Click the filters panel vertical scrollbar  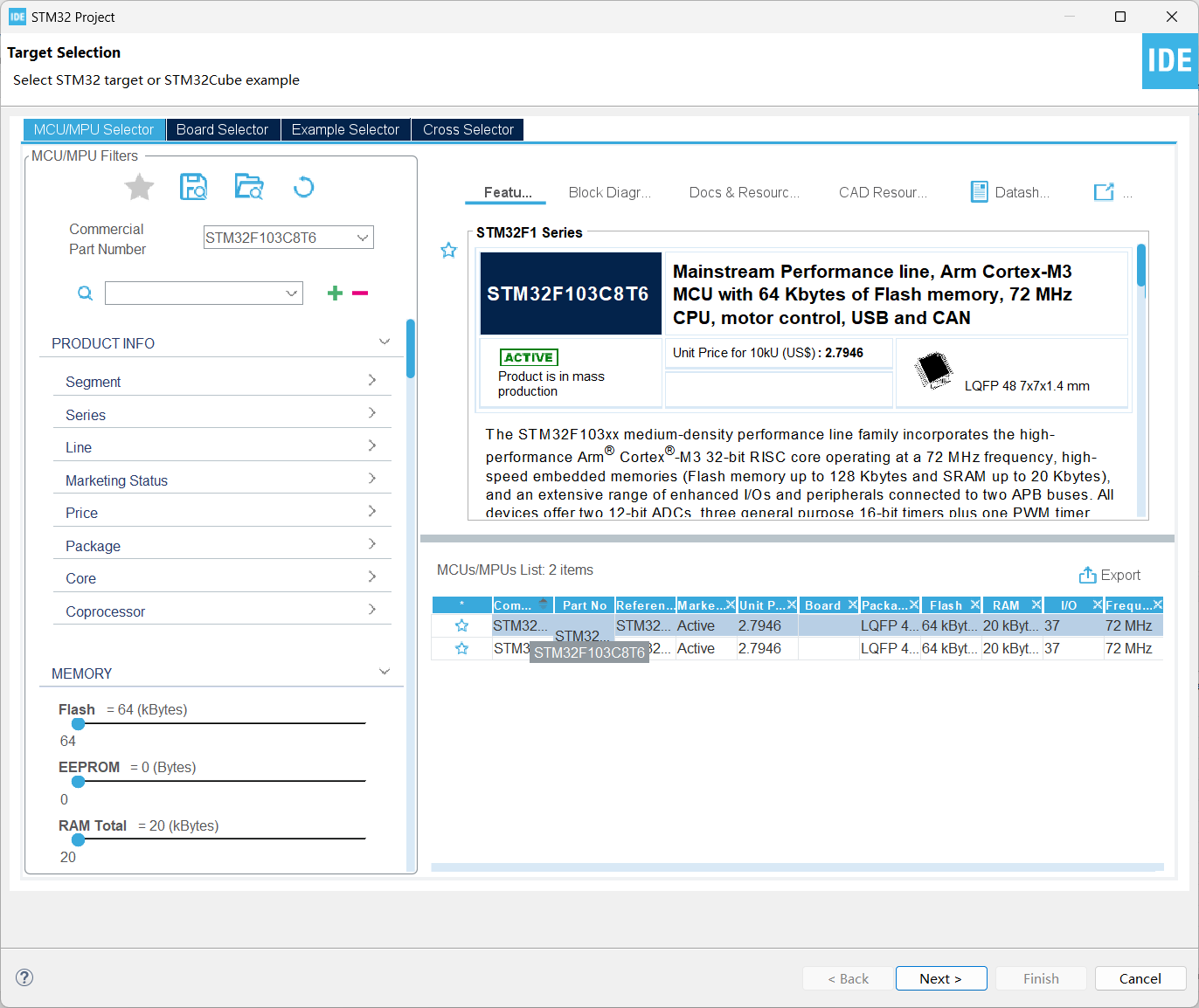[411, 349]
